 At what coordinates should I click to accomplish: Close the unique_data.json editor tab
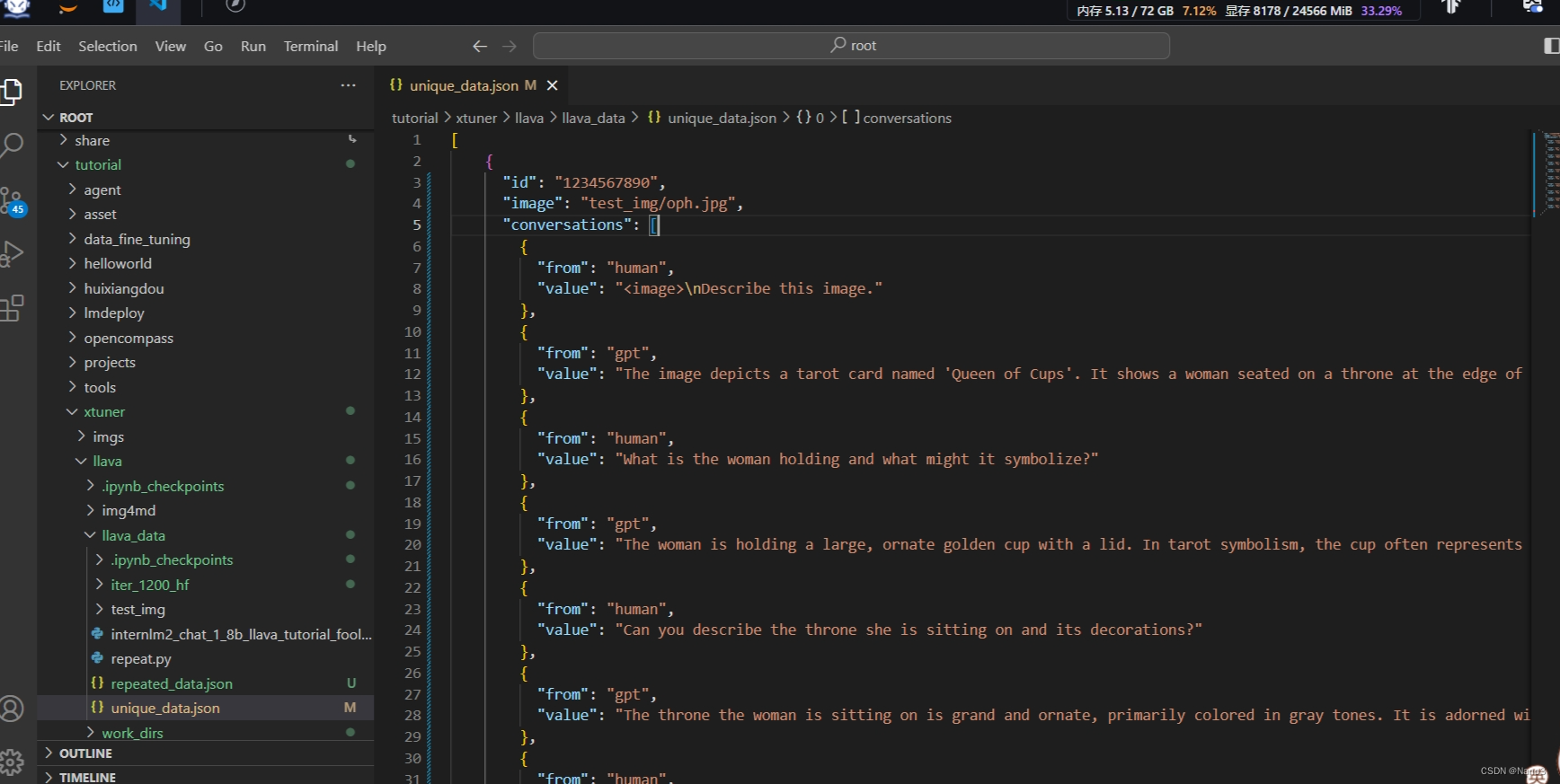[x=553, y=85]
